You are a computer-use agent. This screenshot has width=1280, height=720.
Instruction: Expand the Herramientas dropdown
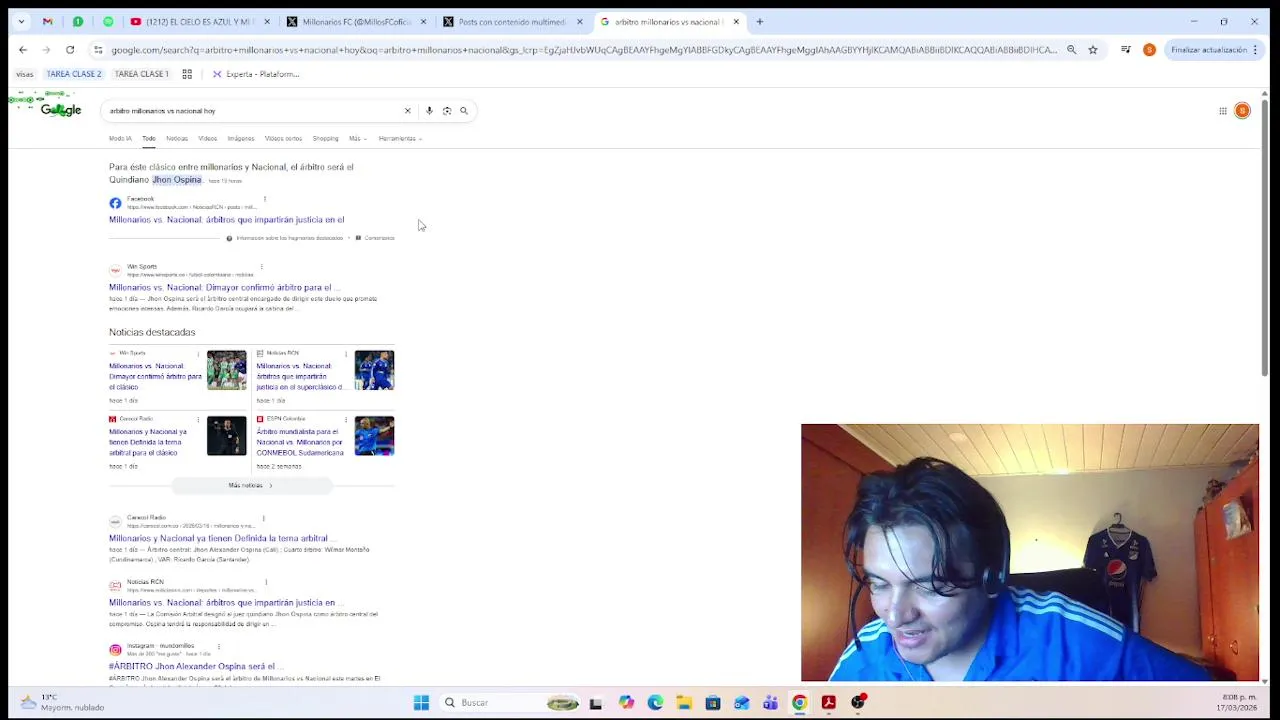coord(400,139)
